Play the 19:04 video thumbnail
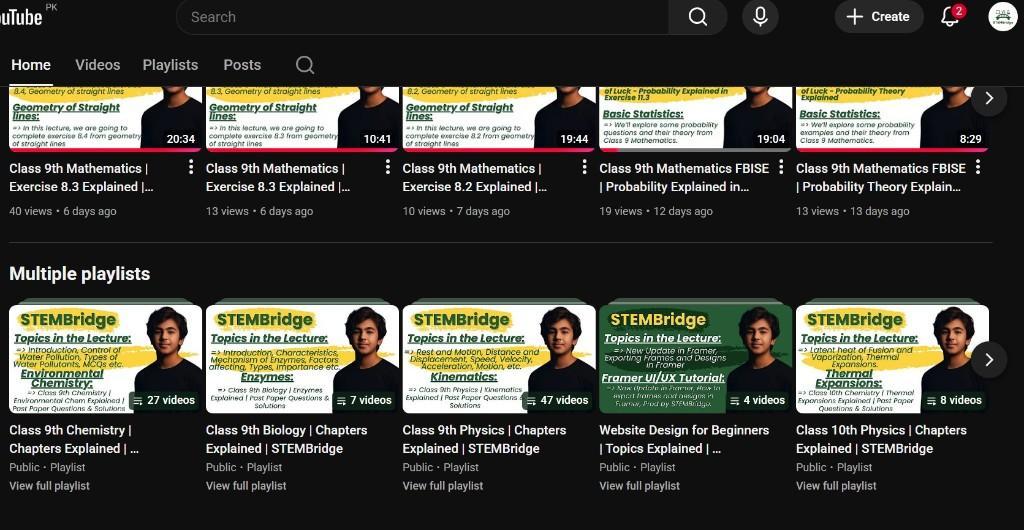This screenshot has height=530, width=1024. click(x=696, y=119)
